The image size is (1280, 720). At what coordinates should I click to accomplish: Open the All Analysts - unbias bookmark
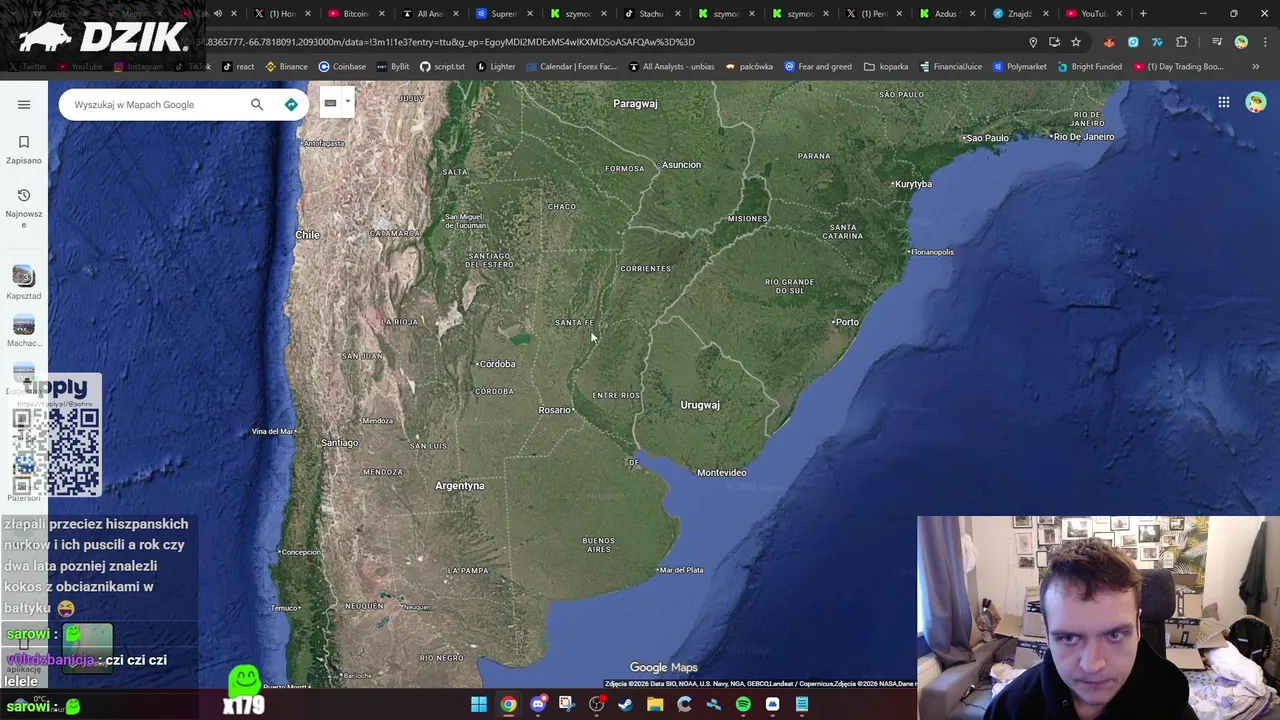pos(672,67)
